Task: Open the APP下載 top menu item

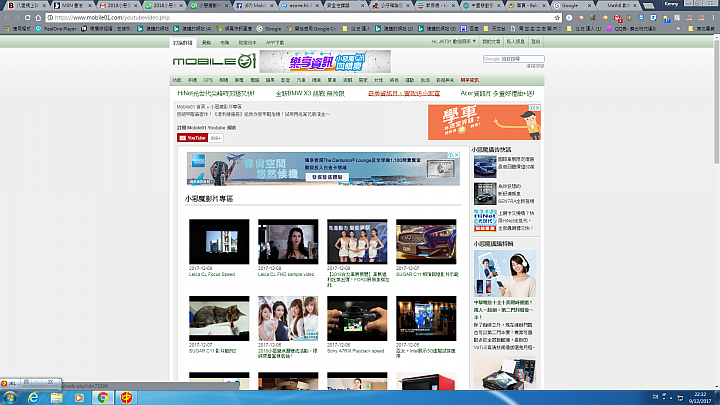Action: tap(275, 42)
